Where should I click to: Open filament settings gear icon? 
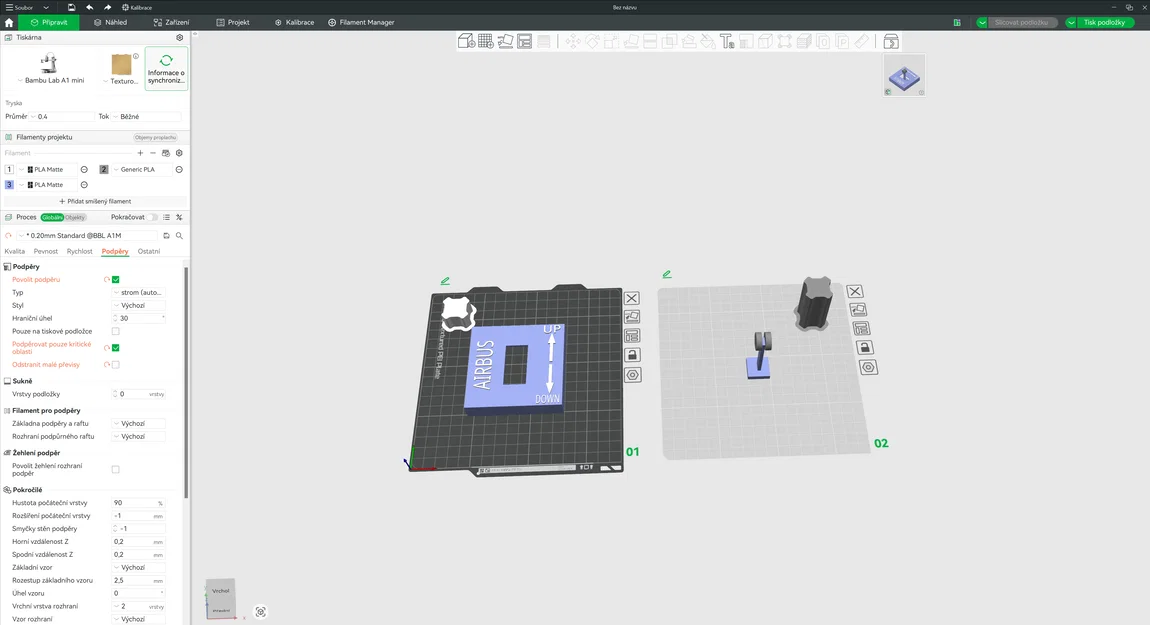point(179,153)
